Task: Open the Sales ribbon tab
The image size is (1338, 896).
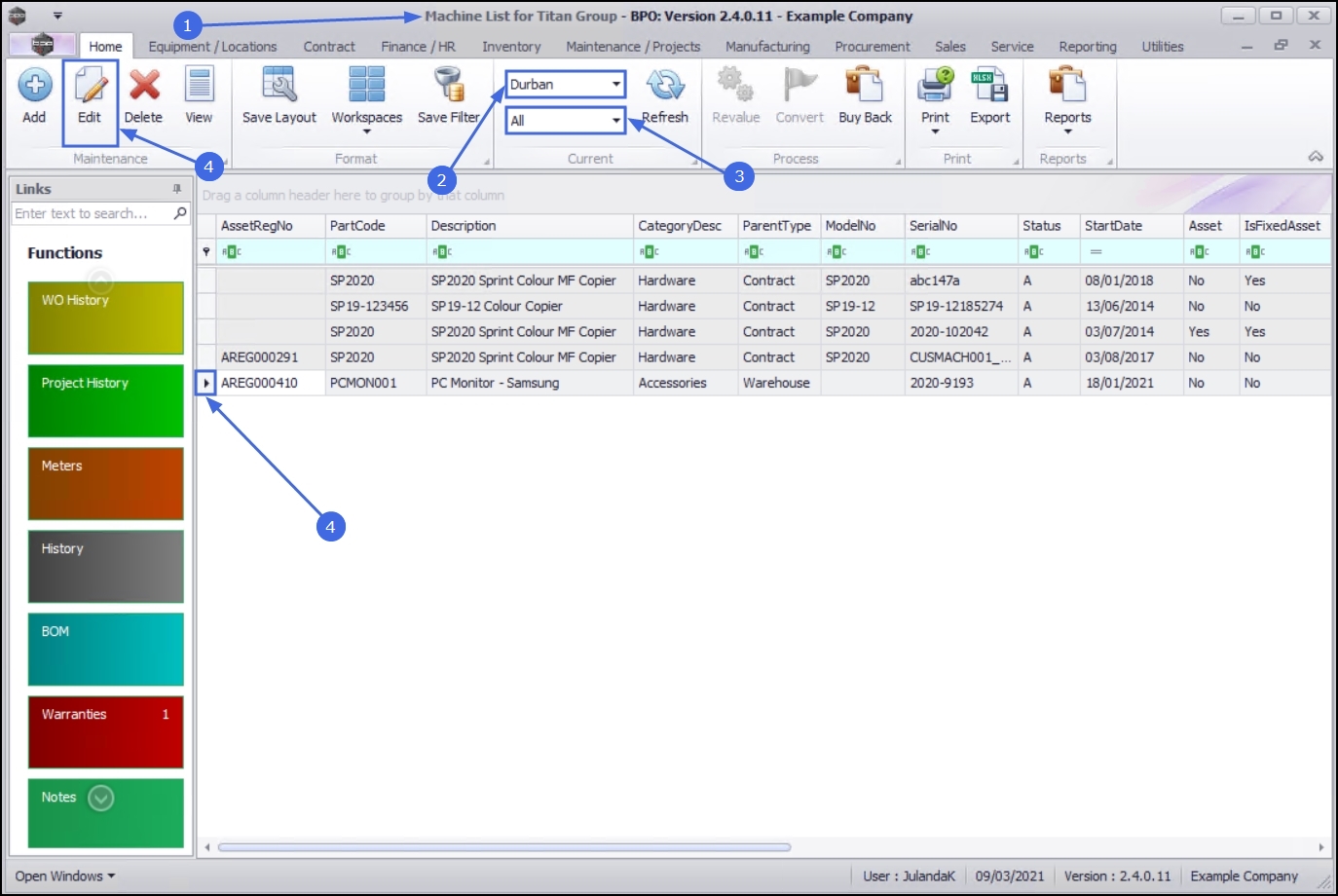Action: point(950,46)
